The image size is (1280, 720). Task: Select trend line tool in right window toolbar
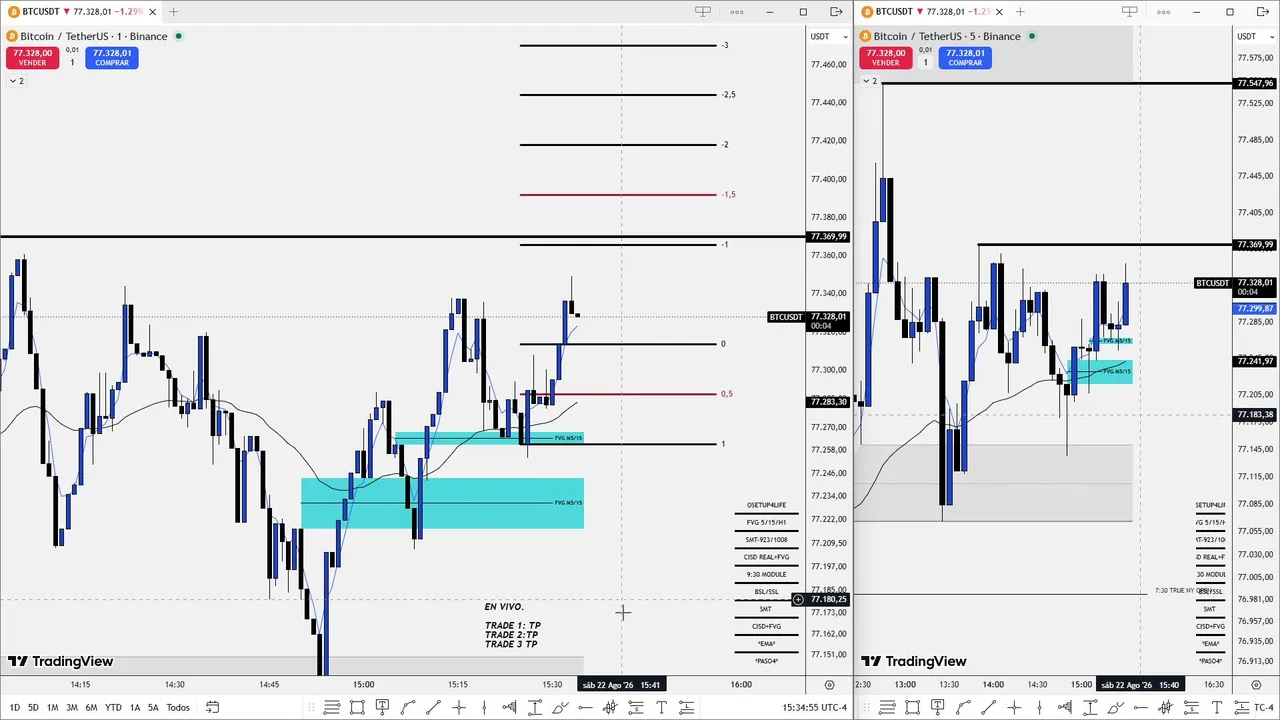click(989, 708)
